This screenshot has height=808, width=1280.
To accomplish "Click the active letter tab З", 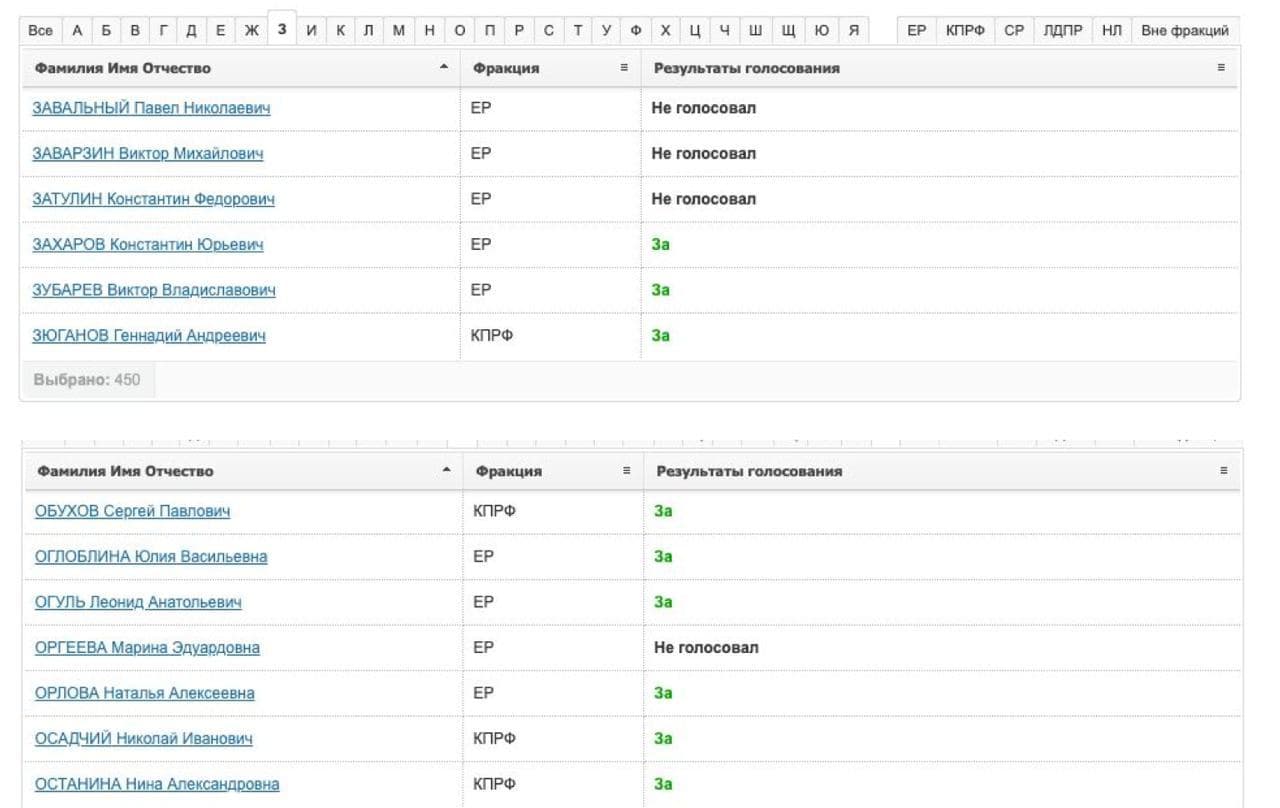I will click(282, 29).
